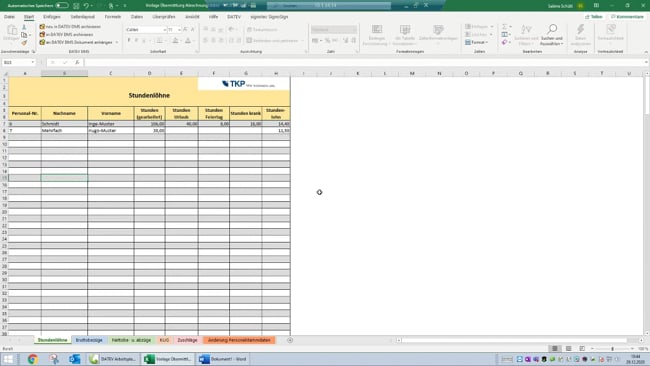Image resolution: width=650 pixels, height=366 pixels.
Task: Click the Name Box cell reference field
Action: click(x=16, y=62)
